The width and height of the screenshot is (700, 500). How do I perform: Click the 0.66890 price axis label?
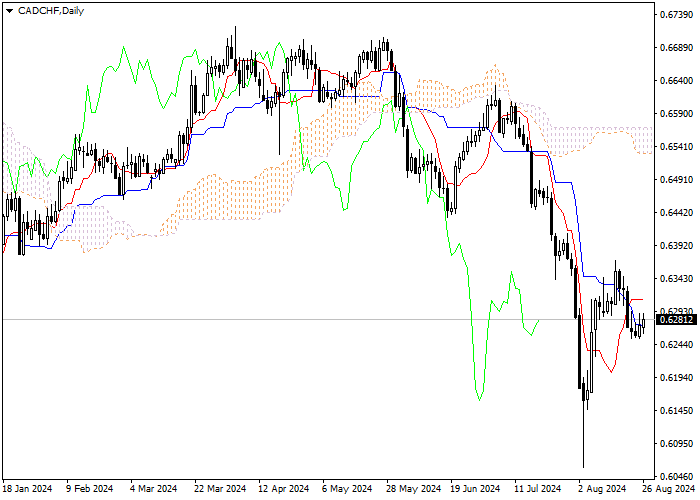[676, 48]
